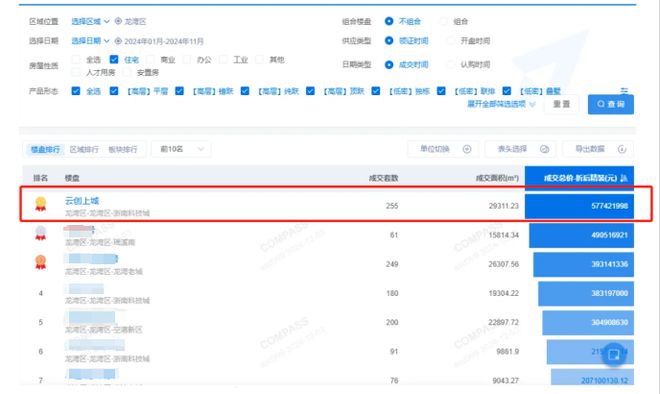Switch to the 板块排行 tab

click(123, 149)
